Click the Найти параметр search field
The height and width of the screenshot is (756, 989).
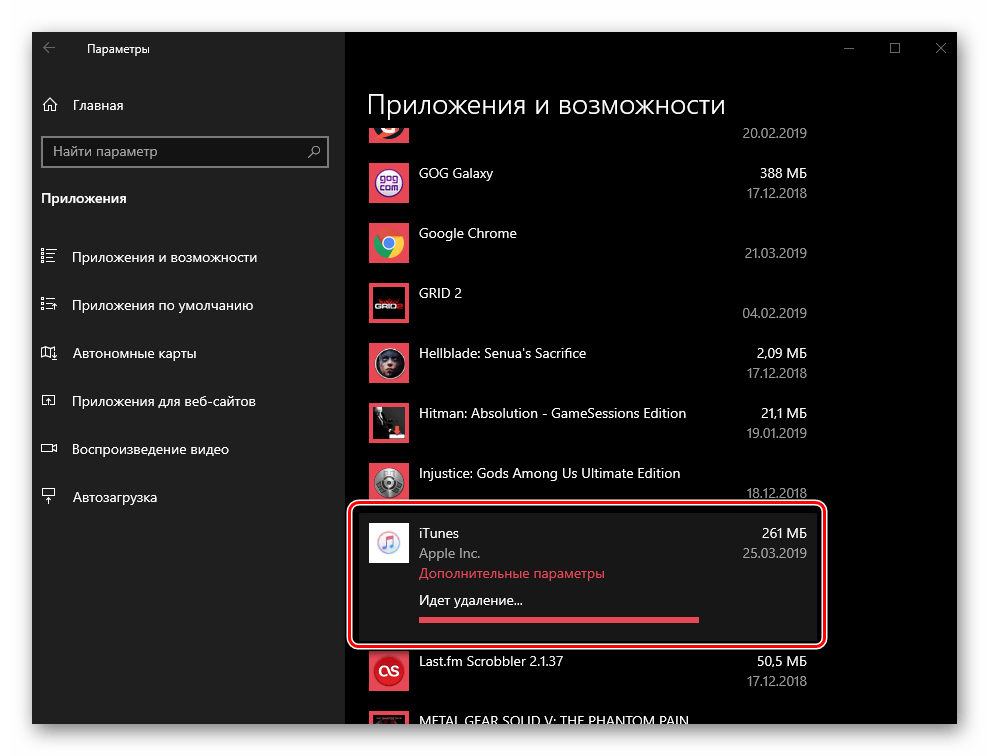[175, 152]
